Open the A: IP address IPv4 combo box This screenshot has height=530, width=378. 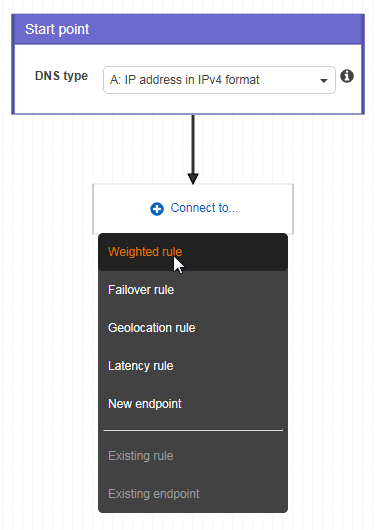219,80
